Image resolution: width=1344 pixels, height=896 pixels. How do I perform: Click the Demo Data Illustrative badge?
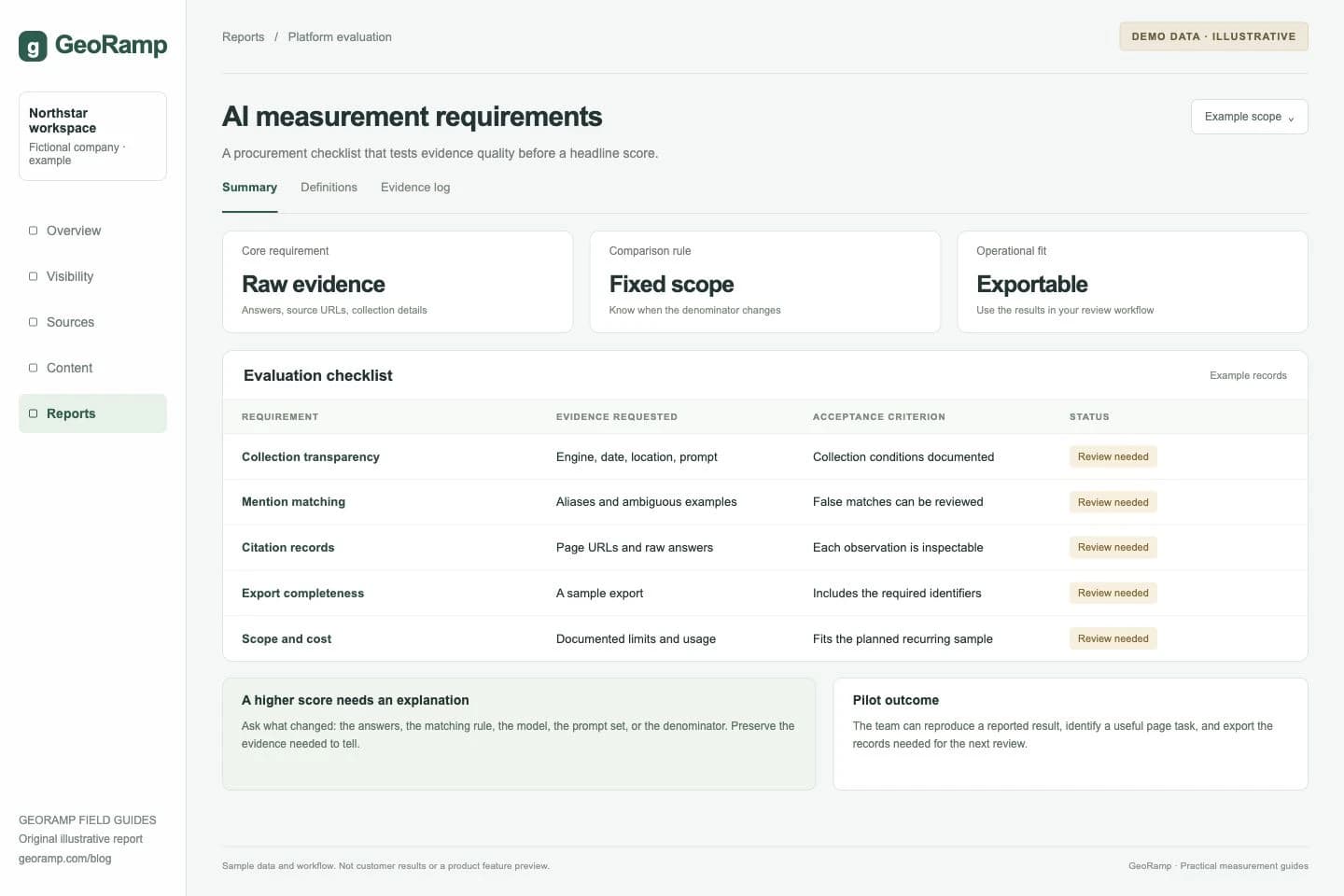(x=1213, y=36)
